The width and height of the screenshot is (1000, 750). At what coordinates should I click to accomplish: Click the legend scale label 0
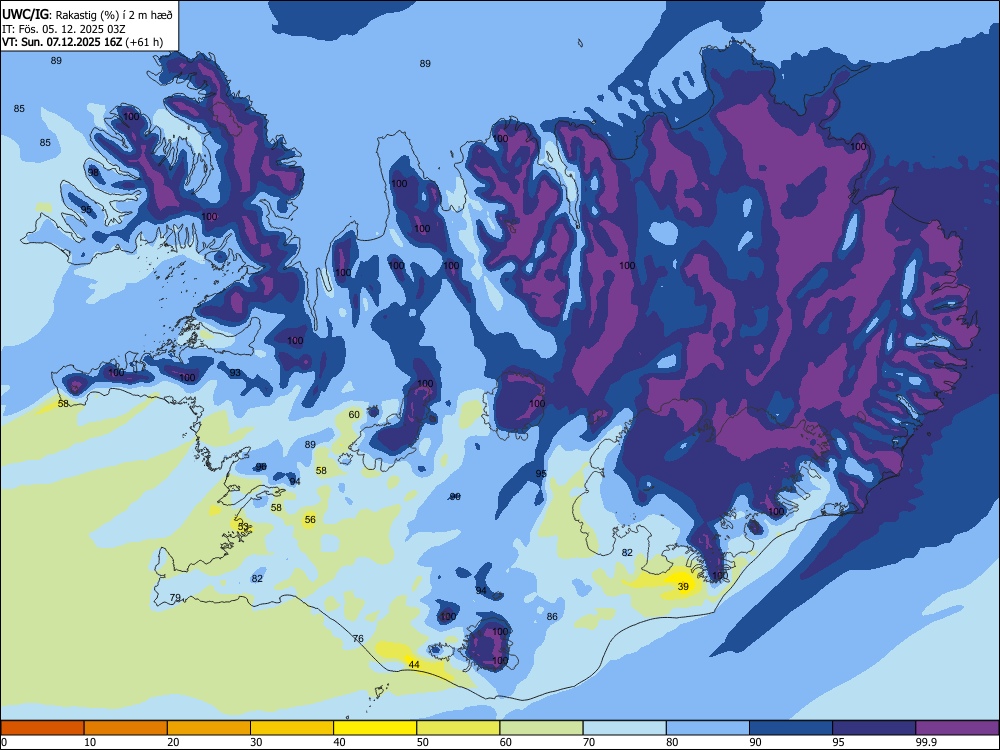click(x=4, y=742)
